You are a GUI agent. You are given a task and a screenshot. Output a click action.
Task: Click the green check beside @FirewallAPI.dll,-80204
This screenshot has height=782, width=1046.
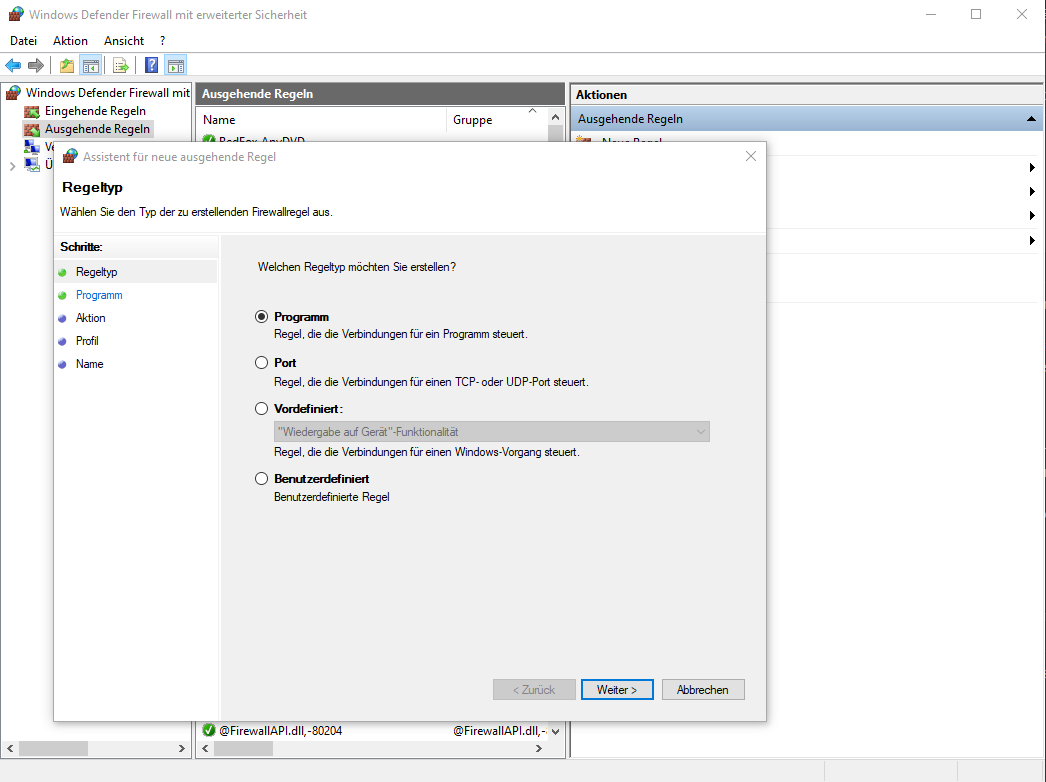209,730
